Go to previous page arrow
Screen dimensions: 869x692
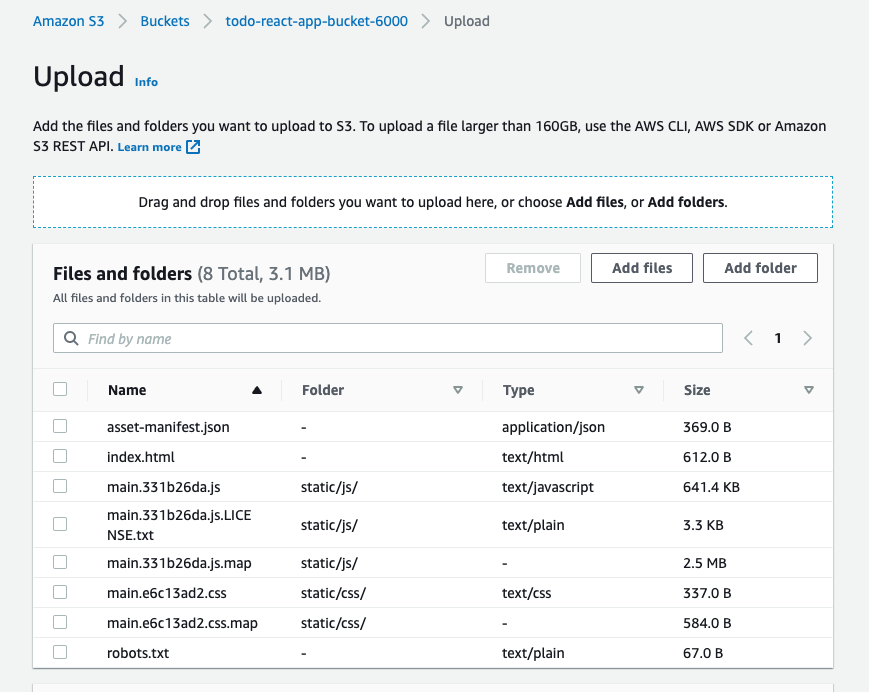pos(748,338)
